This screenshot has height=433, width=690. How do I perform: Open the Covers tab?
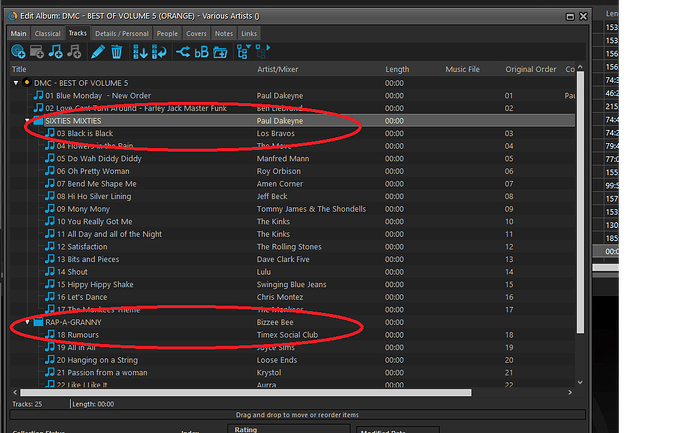coord(196,33)
